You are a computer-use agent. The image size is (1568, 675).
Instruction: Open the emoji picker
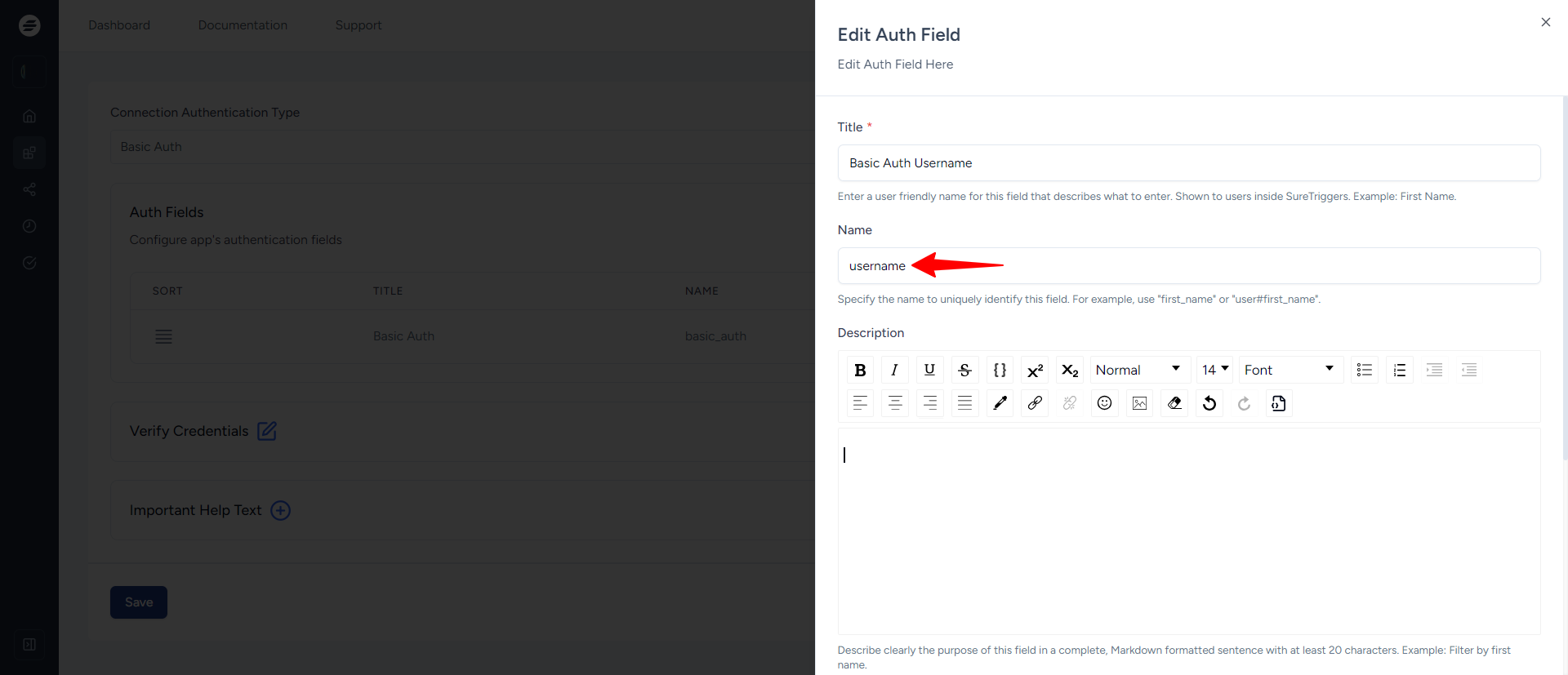click(1104, 403)
